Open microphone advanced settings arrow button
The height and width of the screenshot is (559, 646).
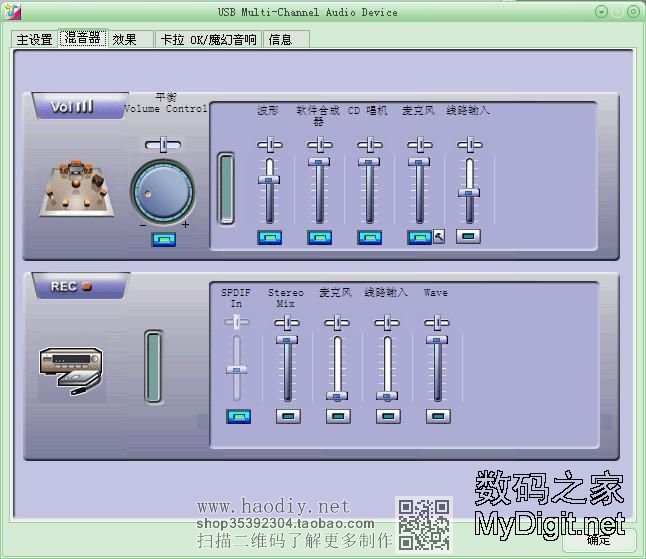(x=438, y=237)
